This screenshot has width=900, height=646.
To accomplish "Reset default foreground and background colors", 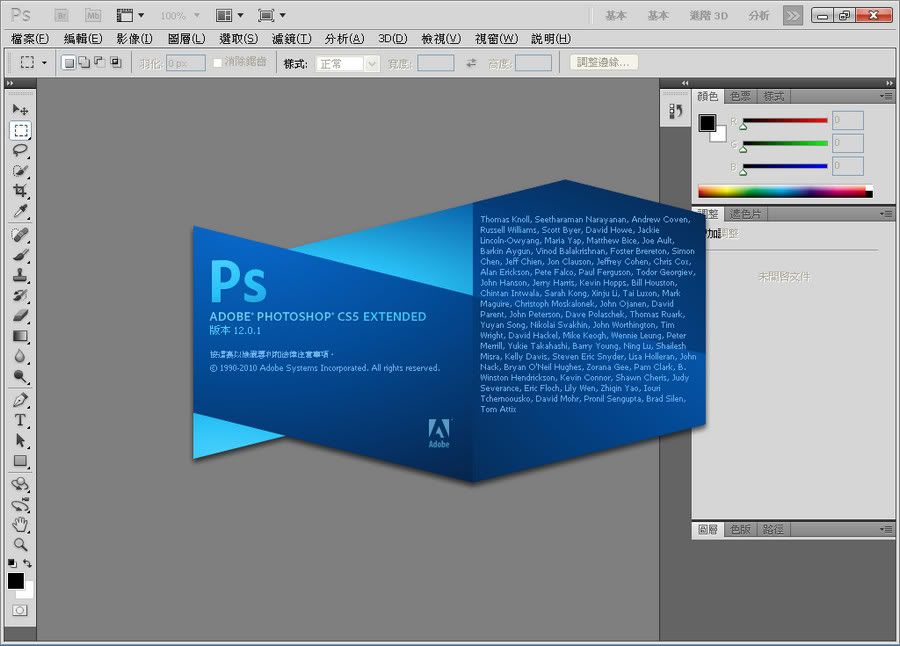I will click(12, 563).
